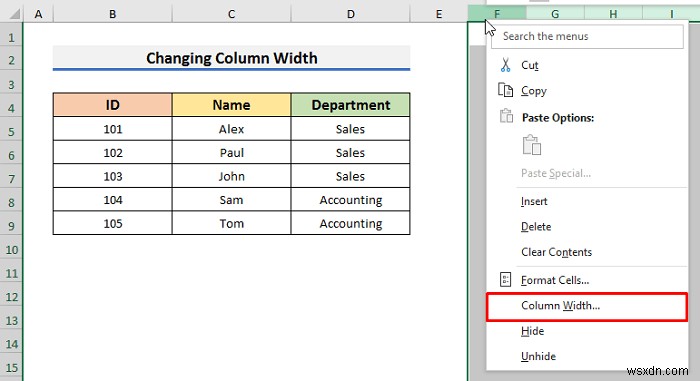Select column B header
Screen dimensions: 700x381
(x=112, y=14)
